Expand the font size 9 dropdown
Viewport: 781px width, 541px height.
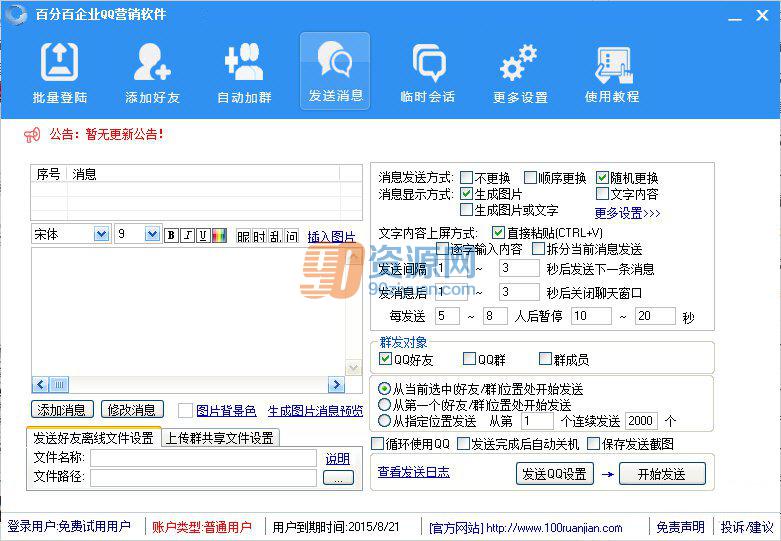[x=152, y=234]
